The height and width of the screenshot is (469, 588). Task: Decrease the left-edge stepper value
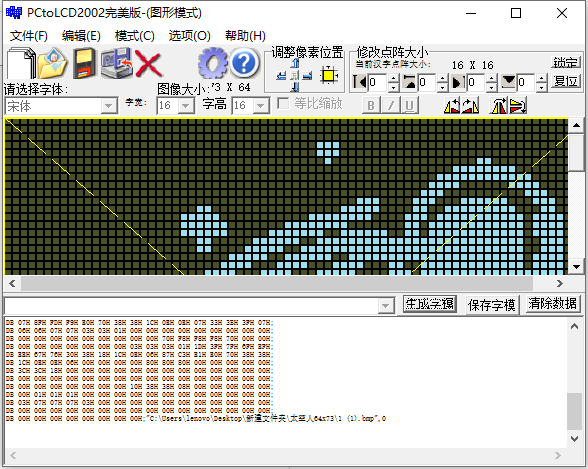pos(393,87)
